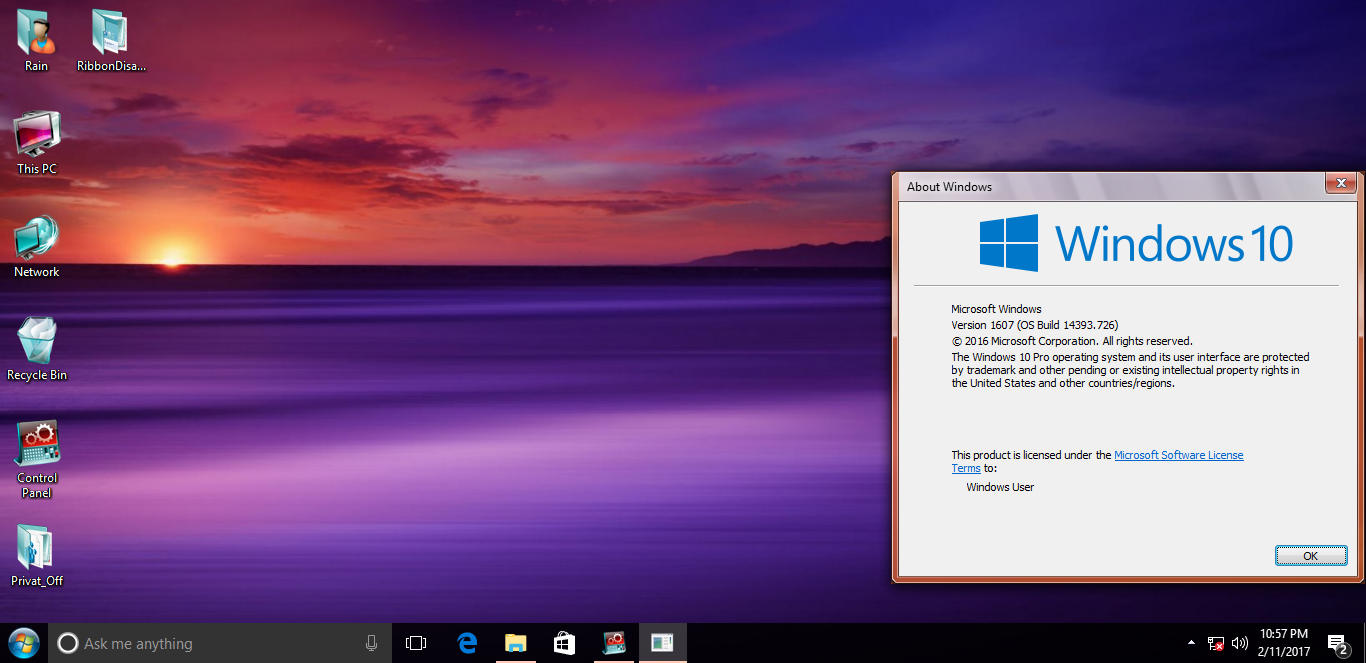Open the network status tray icon

click(1216, 643)
